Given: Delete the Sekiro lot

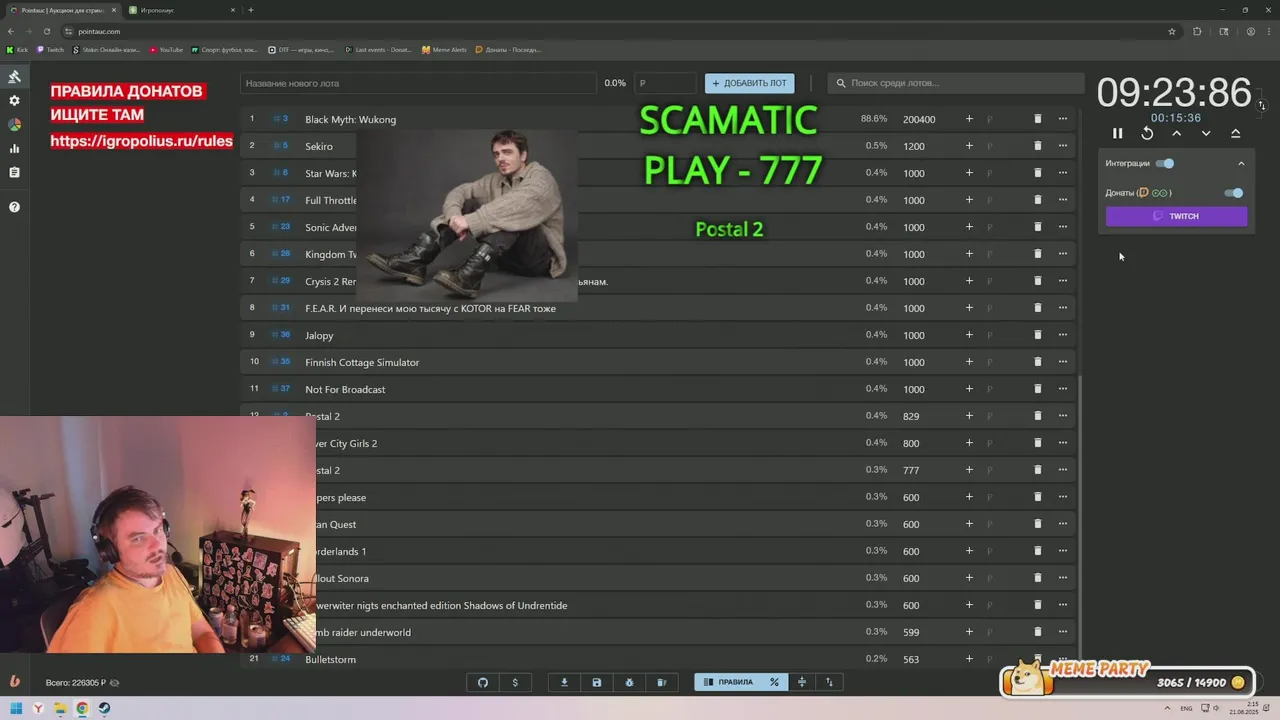Looking at the screenshot, I should (x=1037, y=146).
